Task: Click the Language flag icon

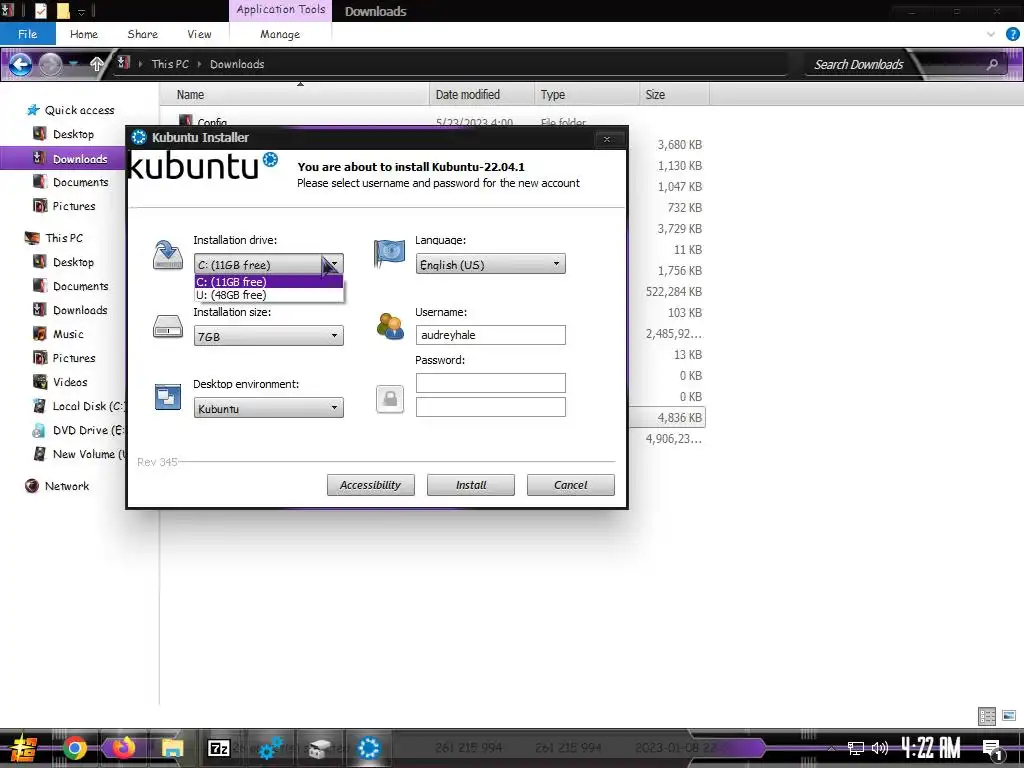Action: click(x=389, y=253)
